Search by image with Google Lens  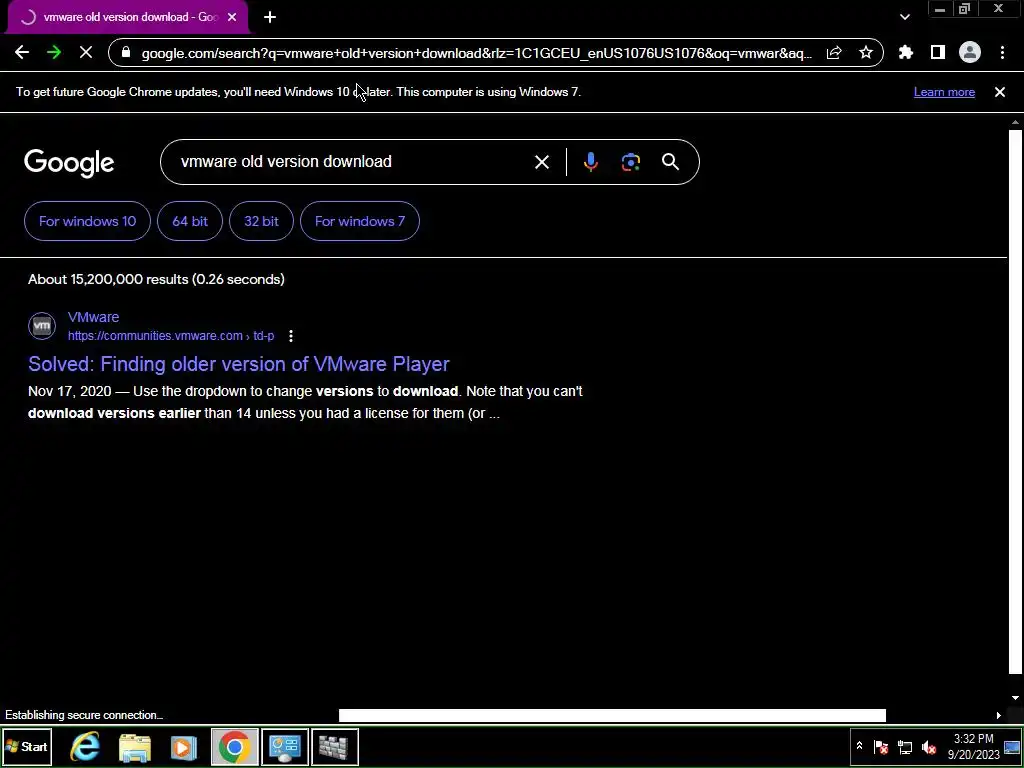coord(630,162)
